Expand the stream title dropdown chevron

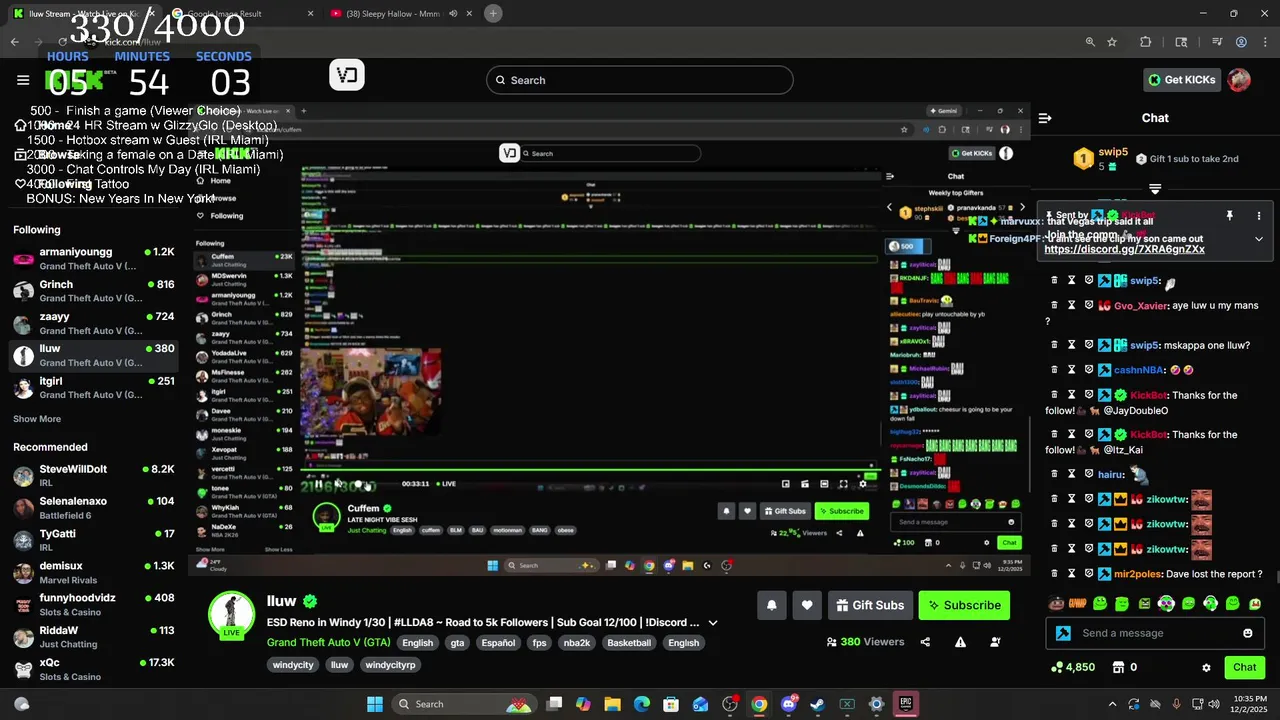[x=713, y=622]
